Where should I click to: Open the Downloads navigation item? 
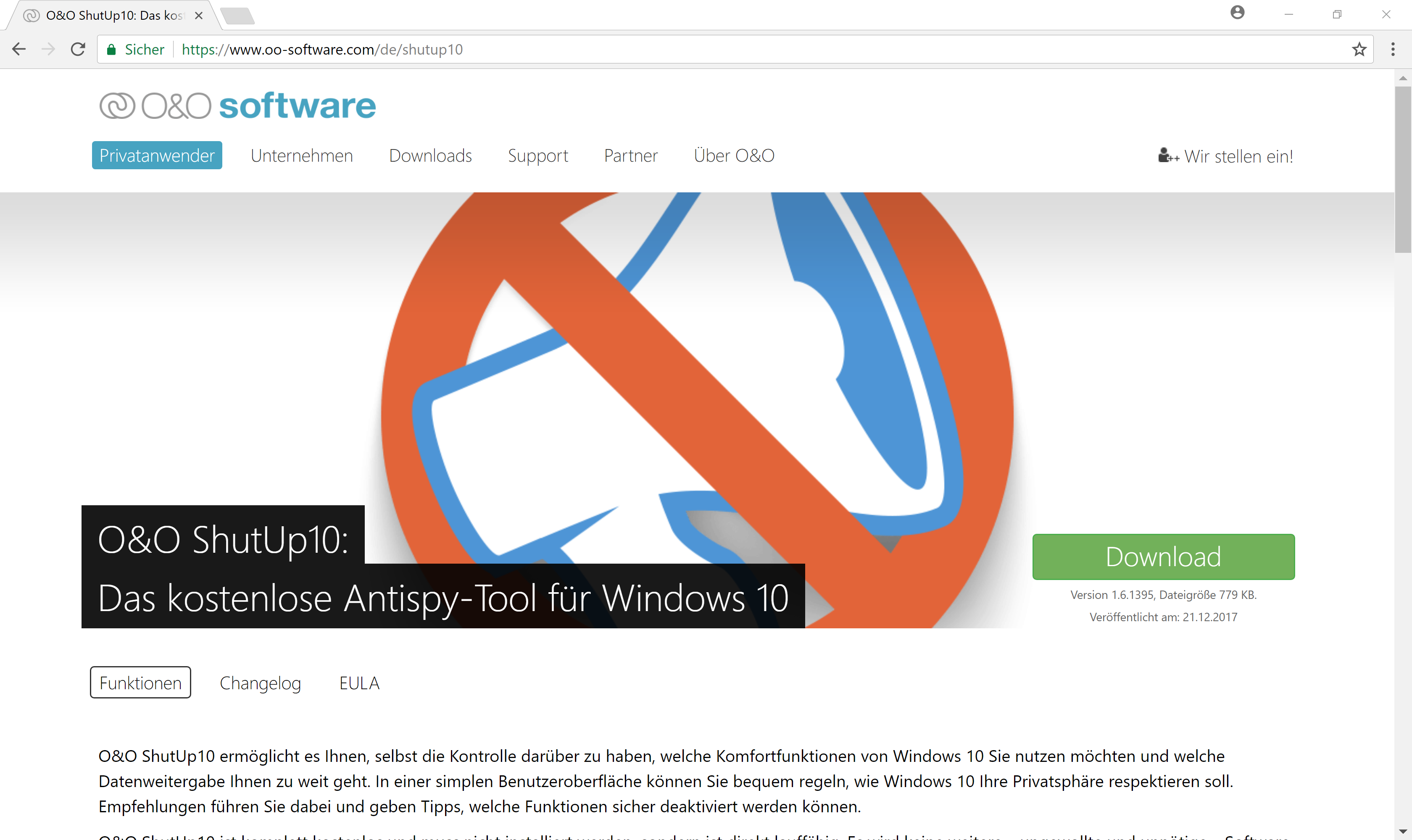pyautogui.click(x=430, y=156)
